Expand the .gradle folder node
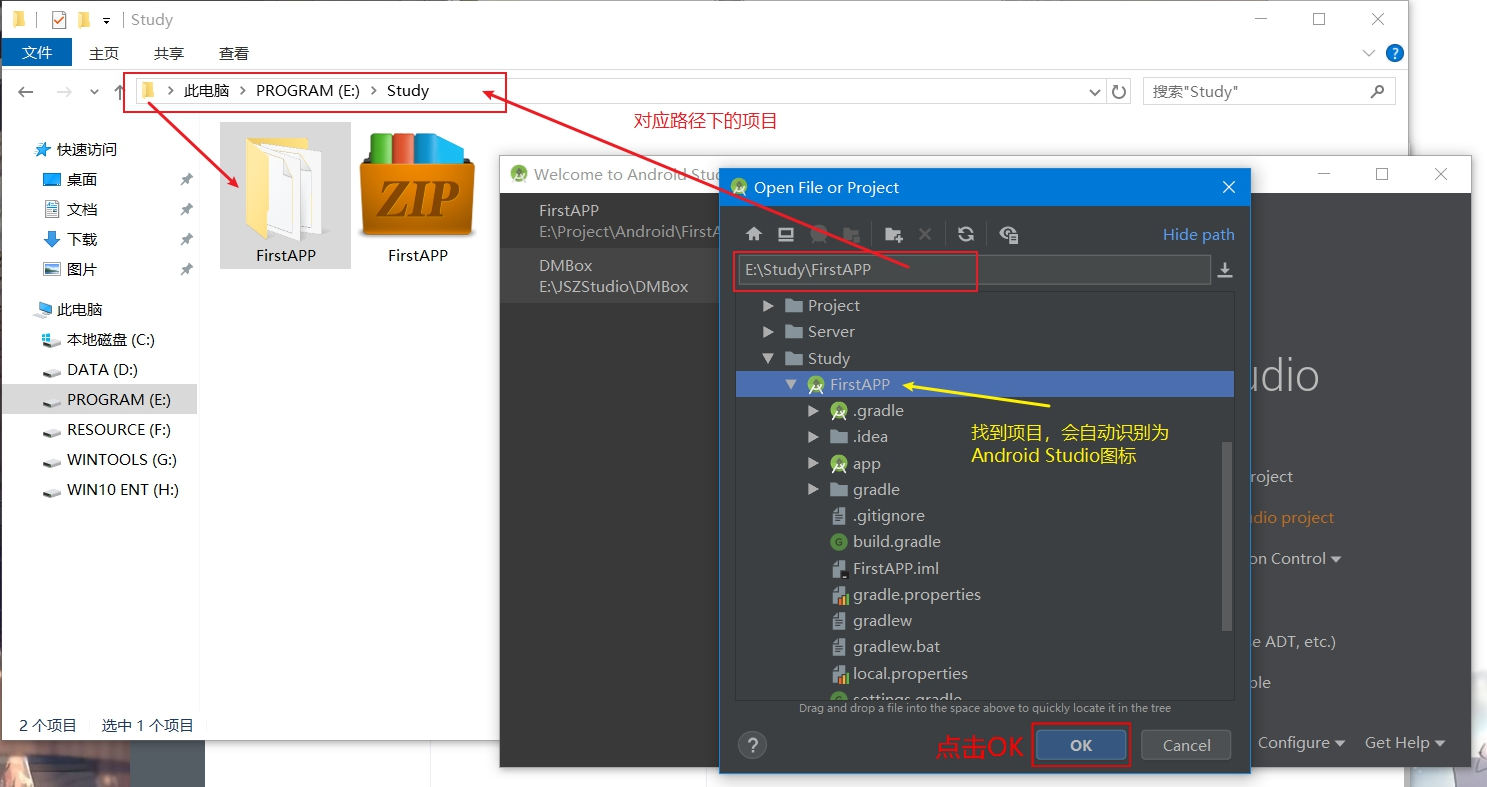This screenshot has width=1487, height=787. pos(813,410)
